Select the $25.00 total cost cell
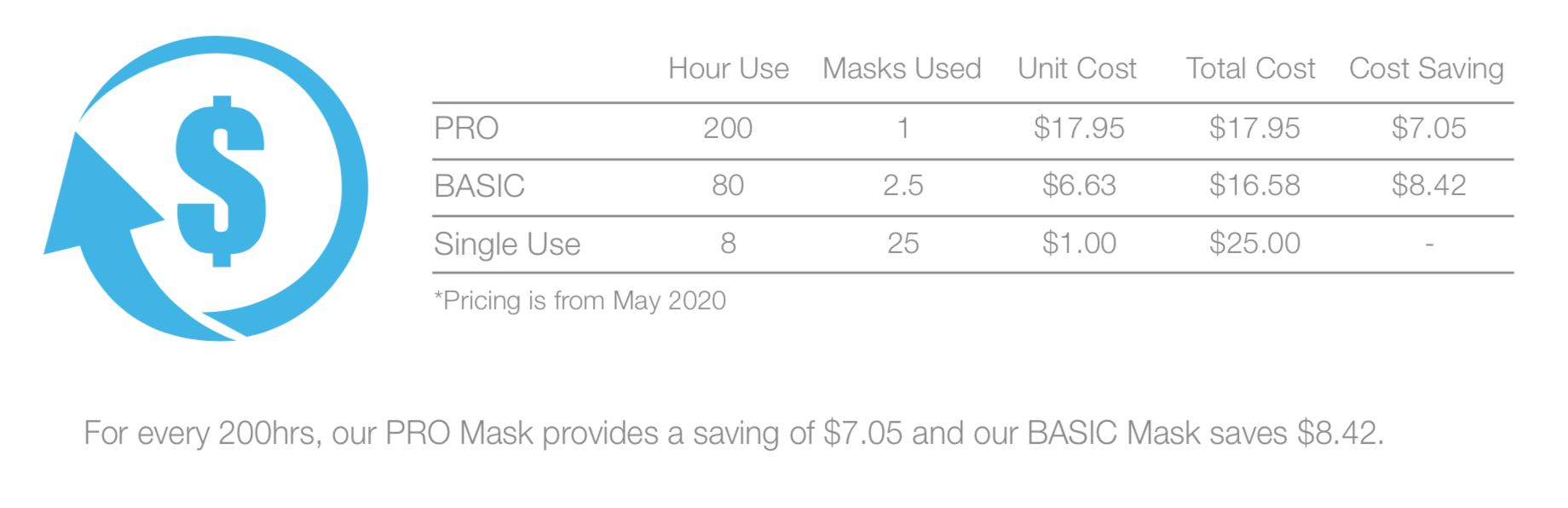This screenshot has height=508, width=1568. pyautogui.click(x=1254, y=244)
